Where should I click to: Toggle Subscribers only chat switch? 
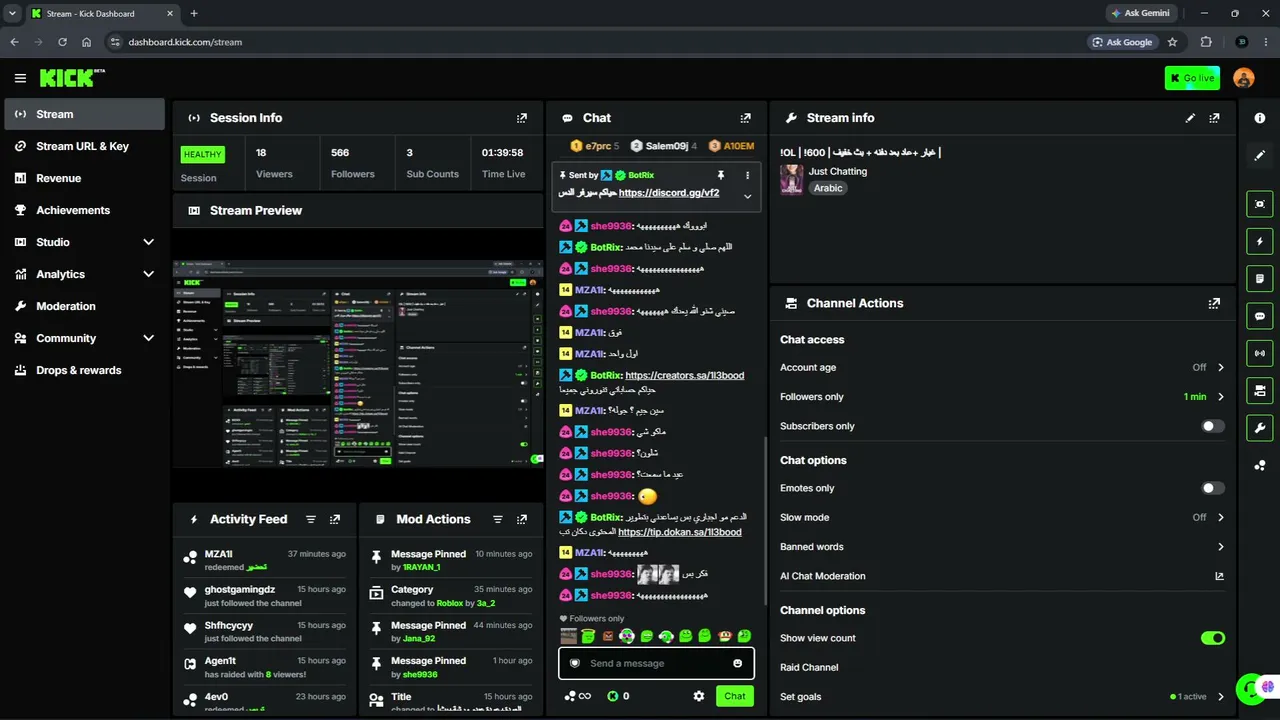coord(1213,426)
